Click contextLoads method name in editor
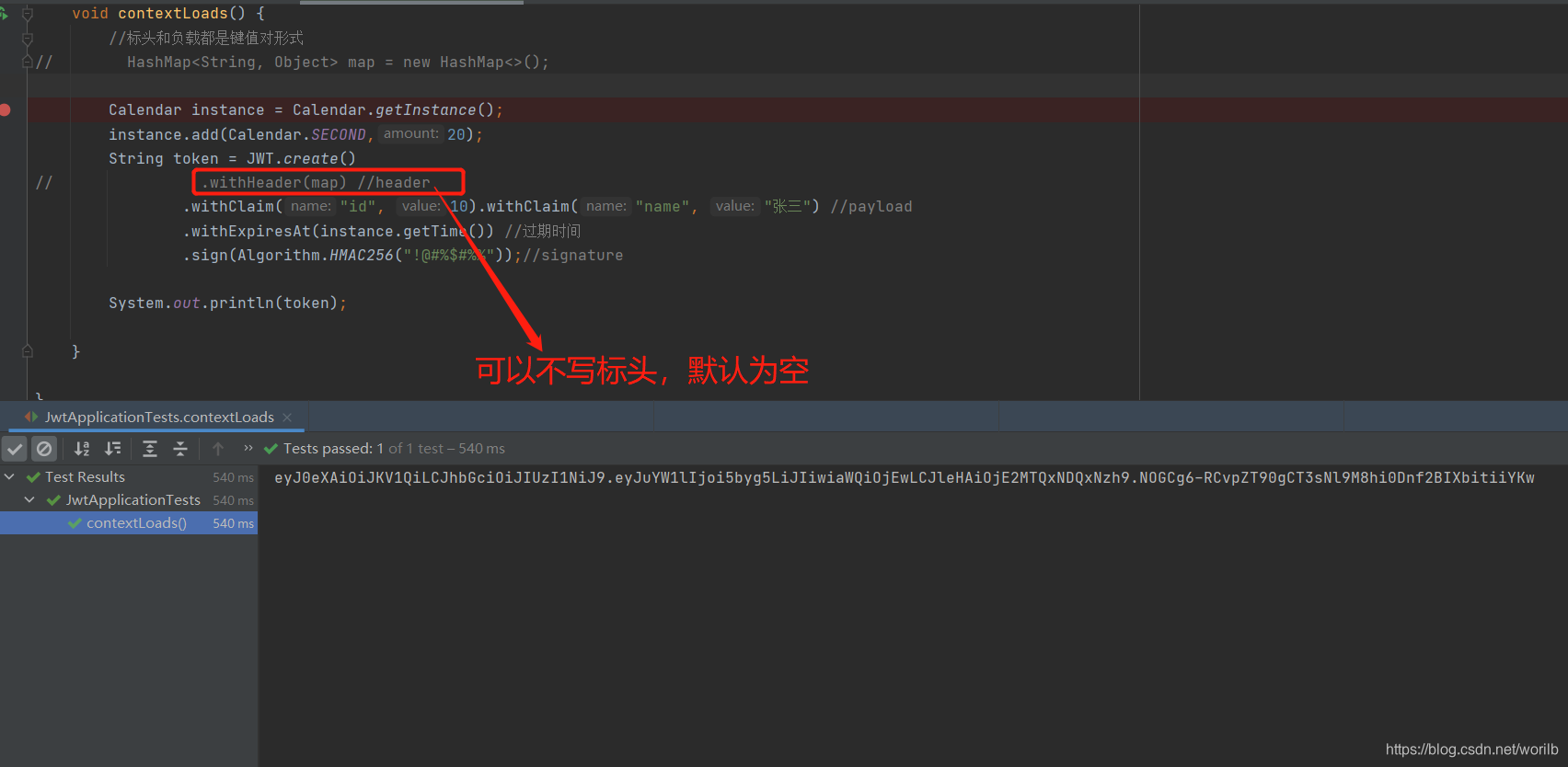The image size is (1568, 767). click(173, 14)
